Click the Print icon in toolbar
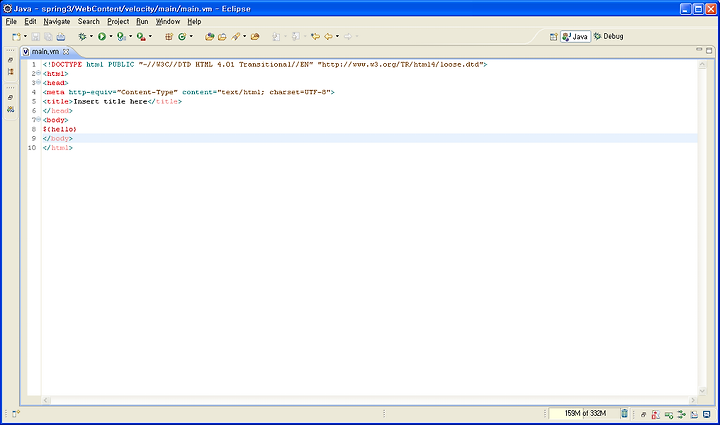Screen dimensions: 720x425 [61, 37]
